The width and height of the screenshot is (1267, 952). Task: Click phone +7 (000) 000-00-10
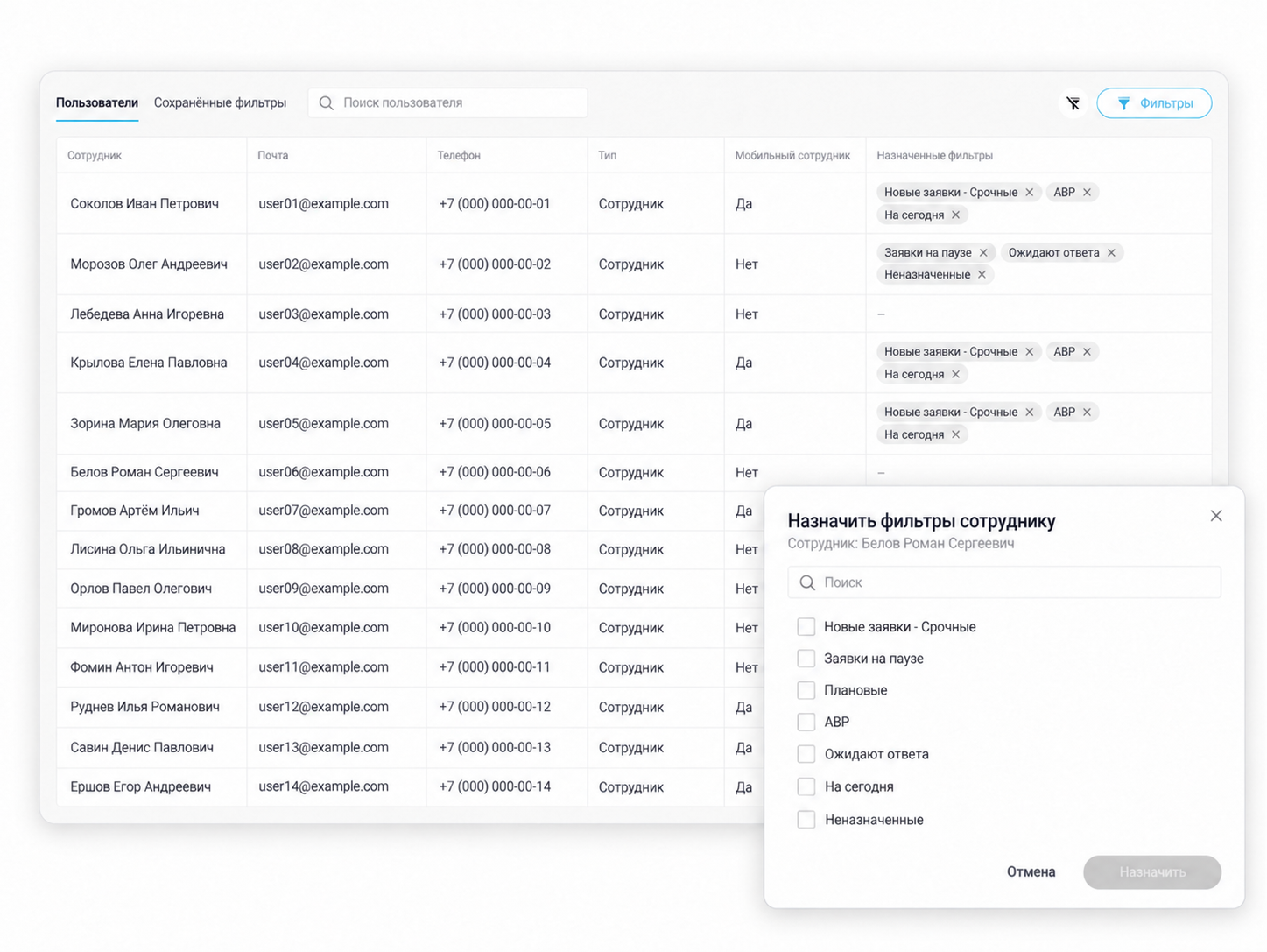pos(495,628)
